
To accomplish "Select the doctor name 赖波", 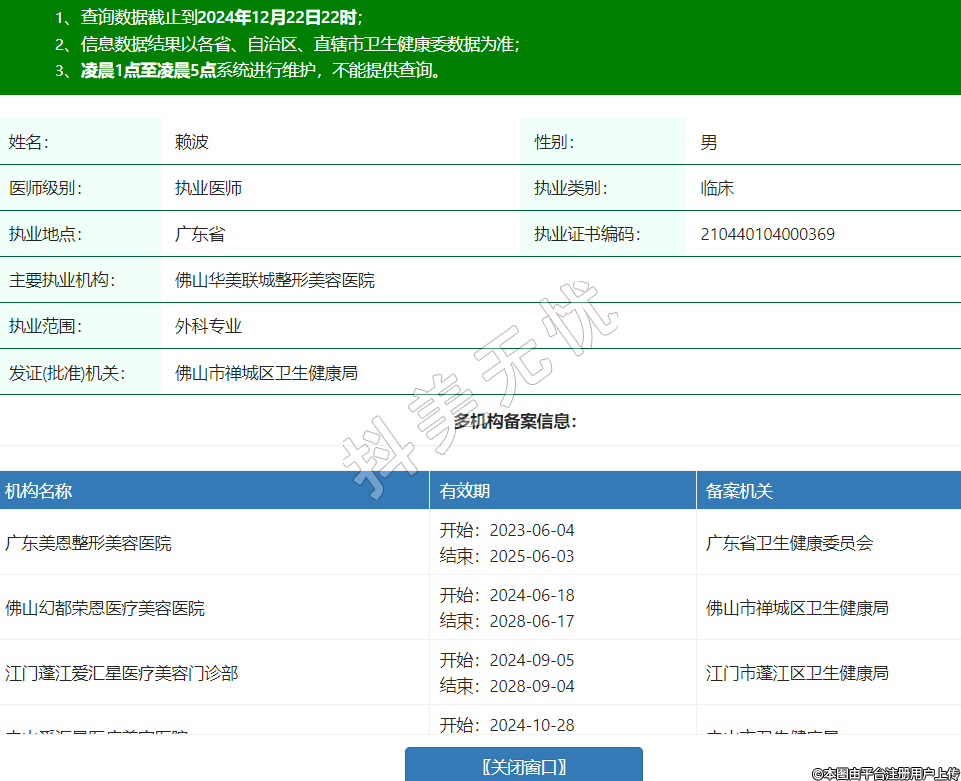I will [x=192, y=142].
